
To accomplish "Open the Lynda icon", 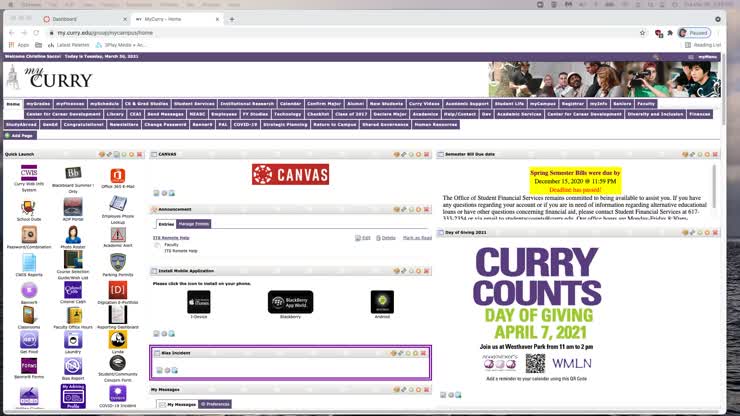I will pos(118,340).
